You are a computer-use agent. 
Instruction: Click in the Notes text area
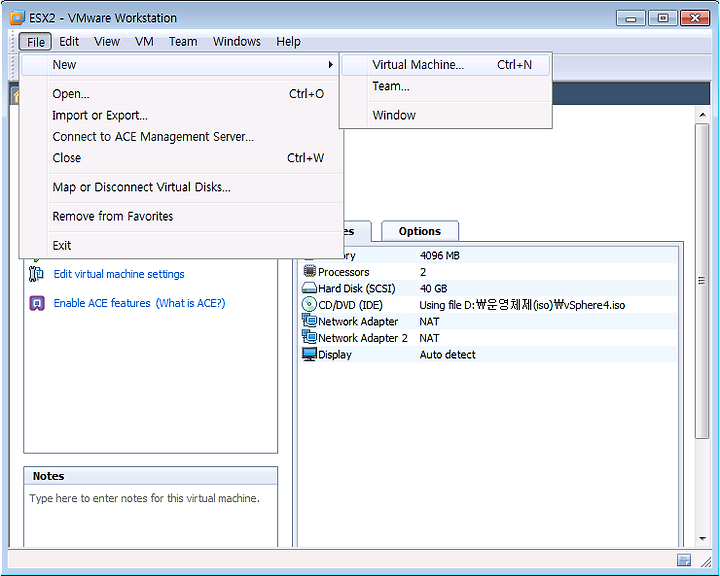coord(151,516)
